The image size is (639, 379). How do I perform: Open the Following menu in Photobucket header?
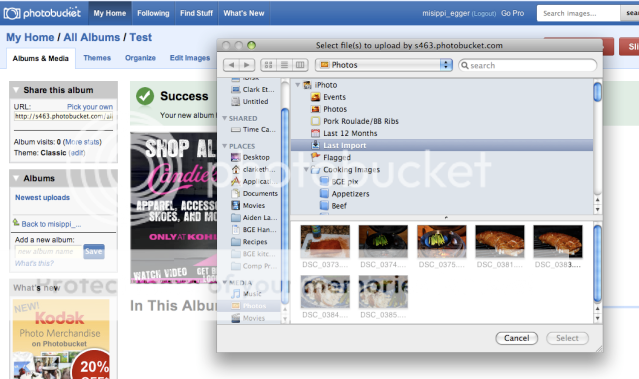(x=153, y=13)
